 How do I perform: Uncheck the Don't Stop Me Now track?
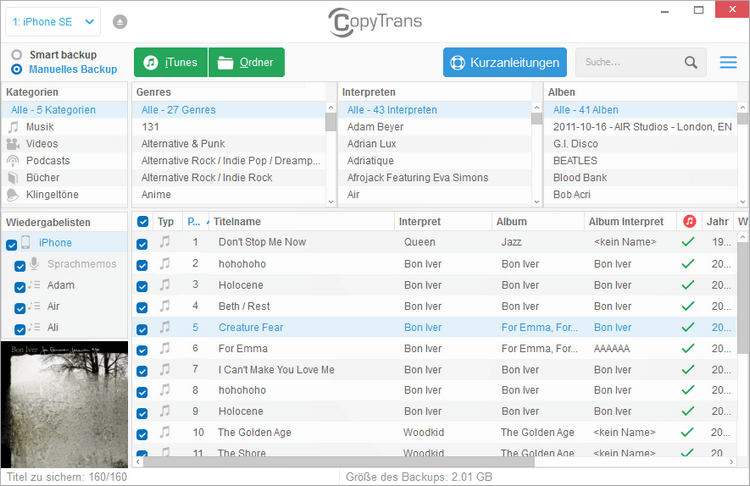[142, 244]
